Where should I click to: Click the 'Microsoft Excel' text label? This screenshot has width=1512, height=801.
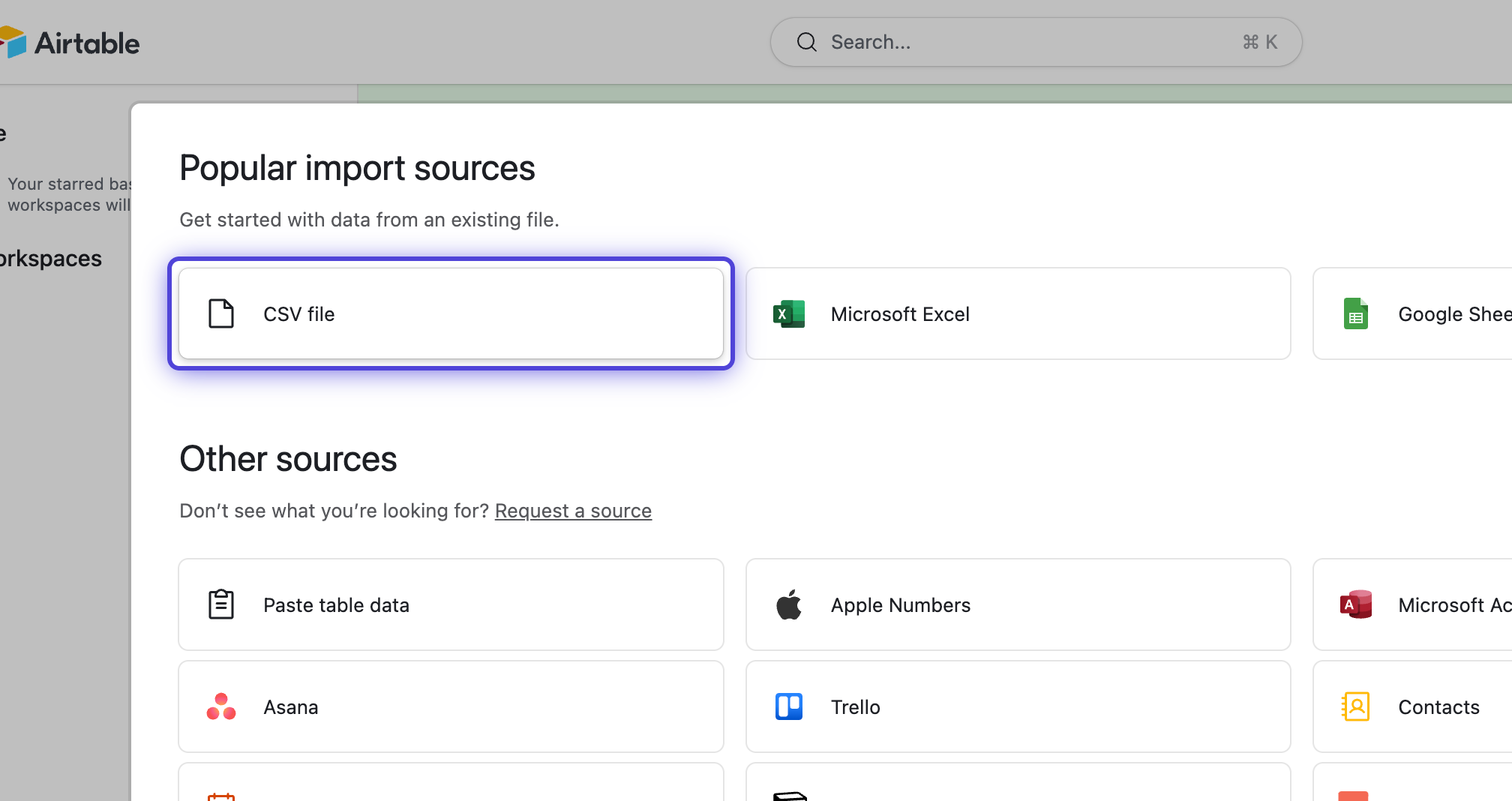(x=900, y=314)
